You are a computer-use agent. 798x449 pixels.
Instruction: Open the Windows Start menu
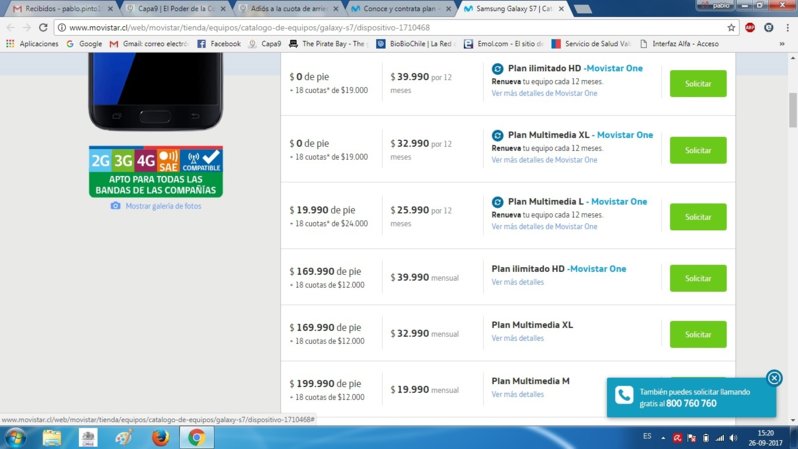pos(15,437)
